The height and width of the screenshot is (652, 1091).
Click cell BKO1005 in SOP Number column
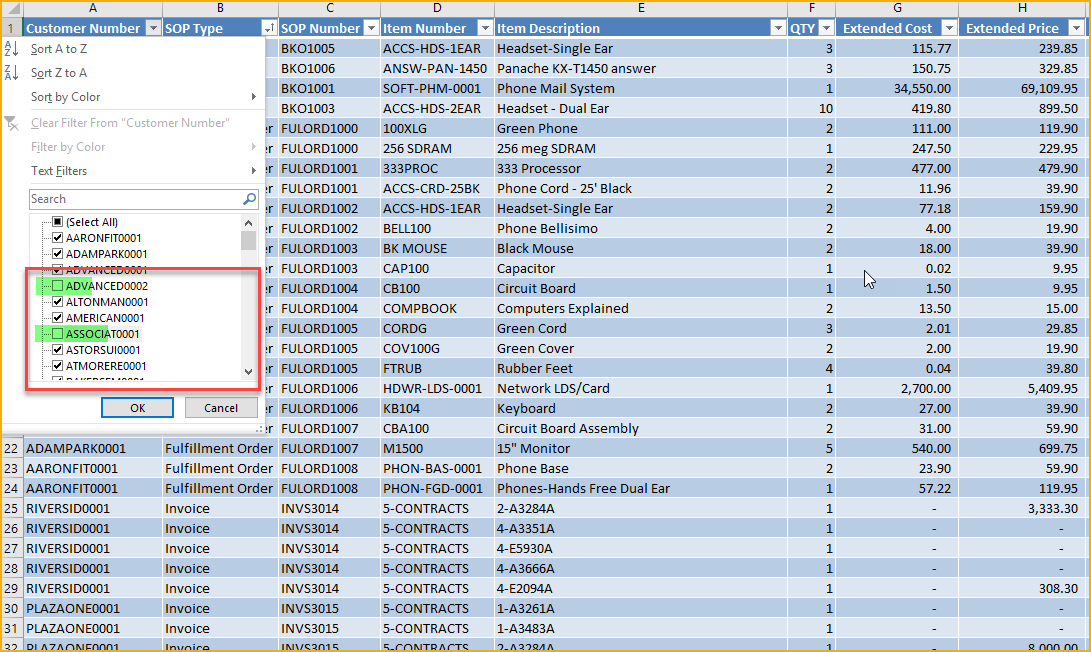(x=329, y=49)
